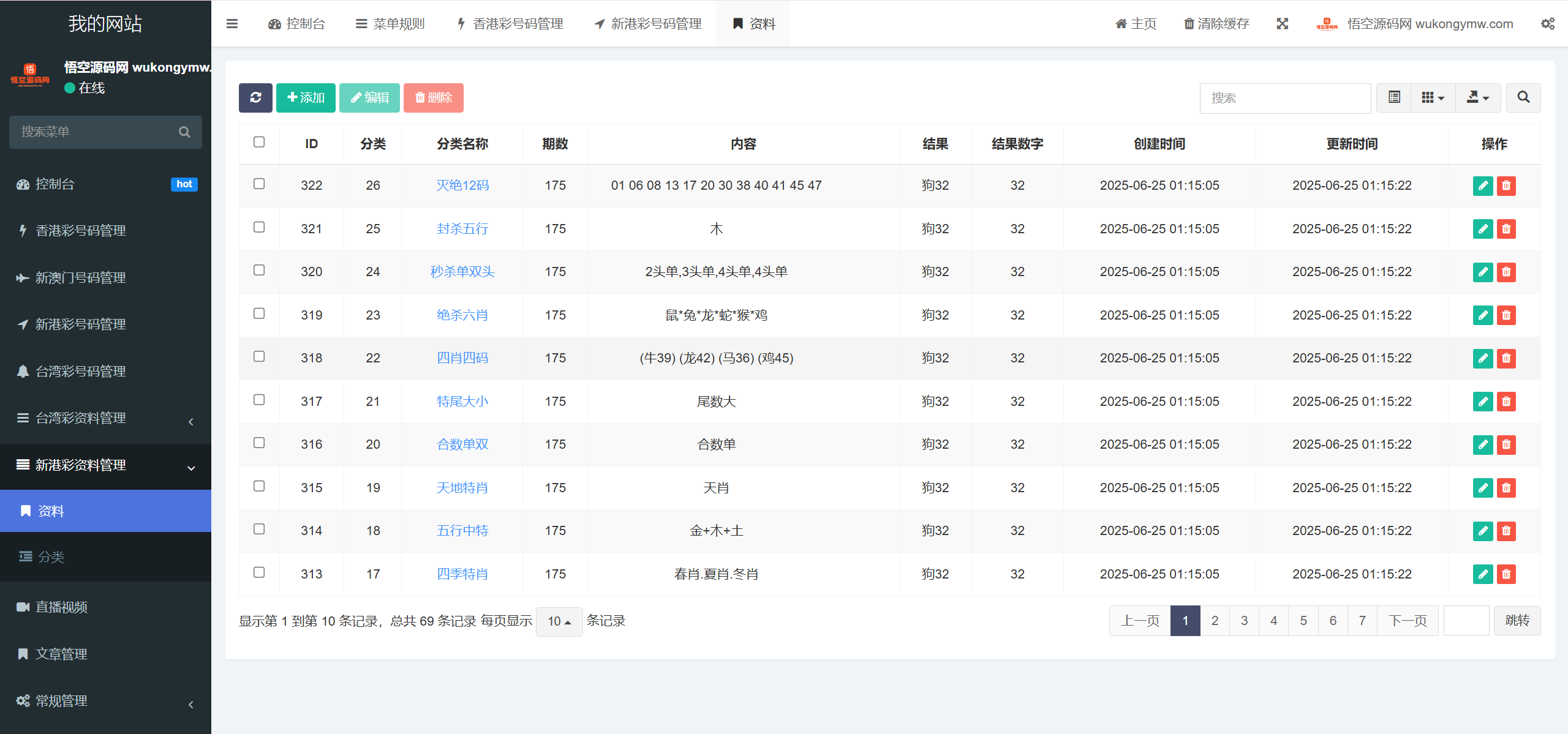Image resolution: width=1568 pixels, height=734 pixels.
Task: Delete row 321 with red trash icon
Action: [x=1506, y=229]
